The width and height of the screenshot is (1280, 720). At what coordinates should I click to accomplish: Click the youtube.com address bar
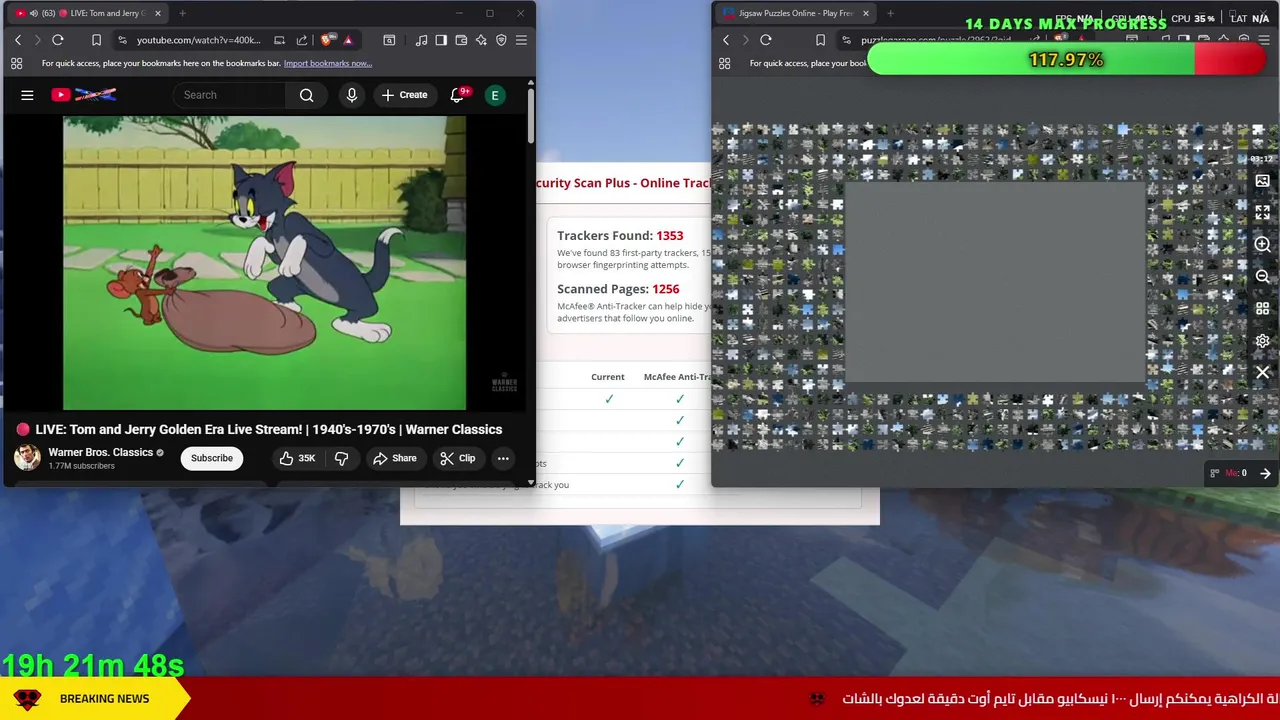pyautogui.click(x=198, y=40)
